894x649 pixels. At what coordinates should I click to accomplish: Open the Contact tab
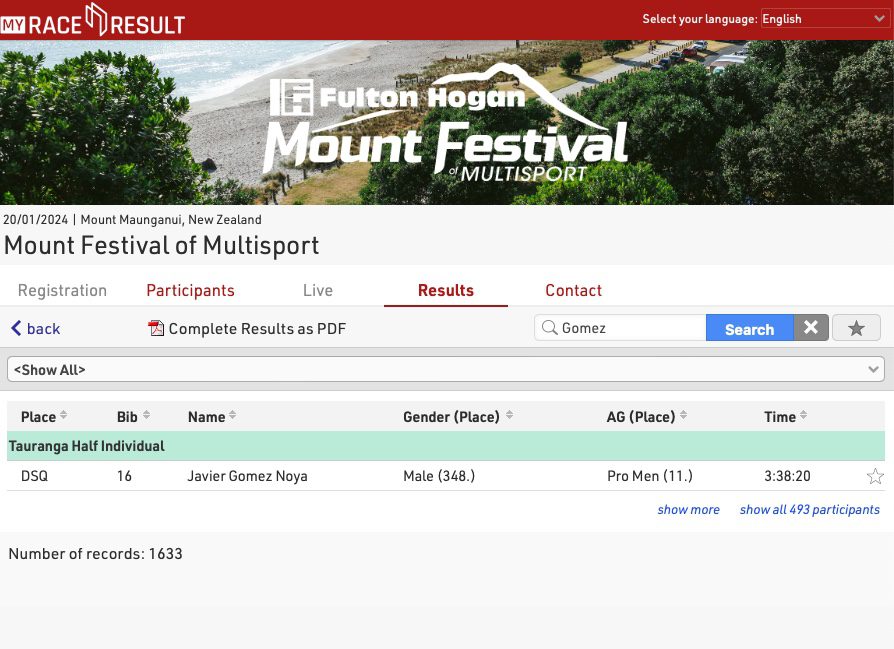[x=573, y=290]
